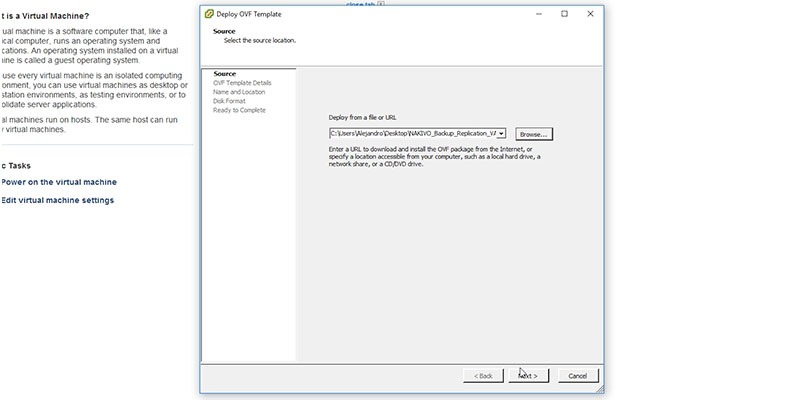Screen dimensions: 800x400
Task: Select the Source wizard step
Action: click(224, 73)
